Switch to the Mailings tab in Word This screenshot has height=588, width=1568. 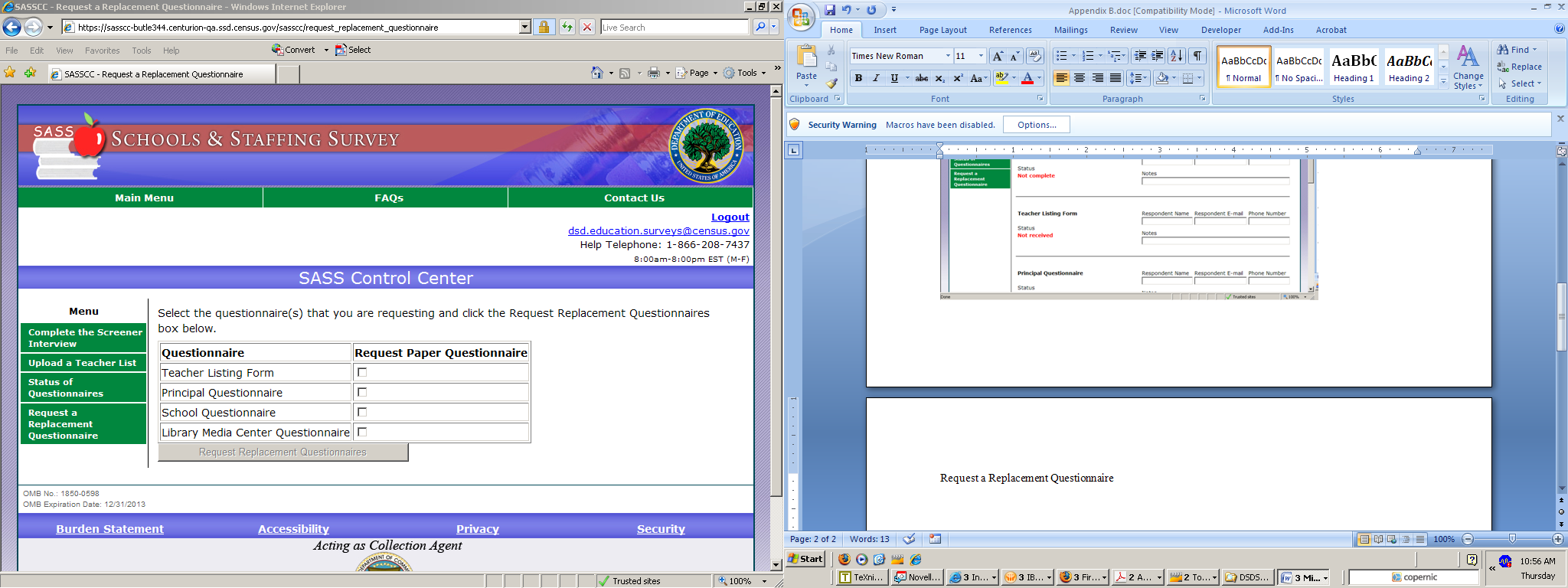pyautogui.click(x=1070, y=30)
